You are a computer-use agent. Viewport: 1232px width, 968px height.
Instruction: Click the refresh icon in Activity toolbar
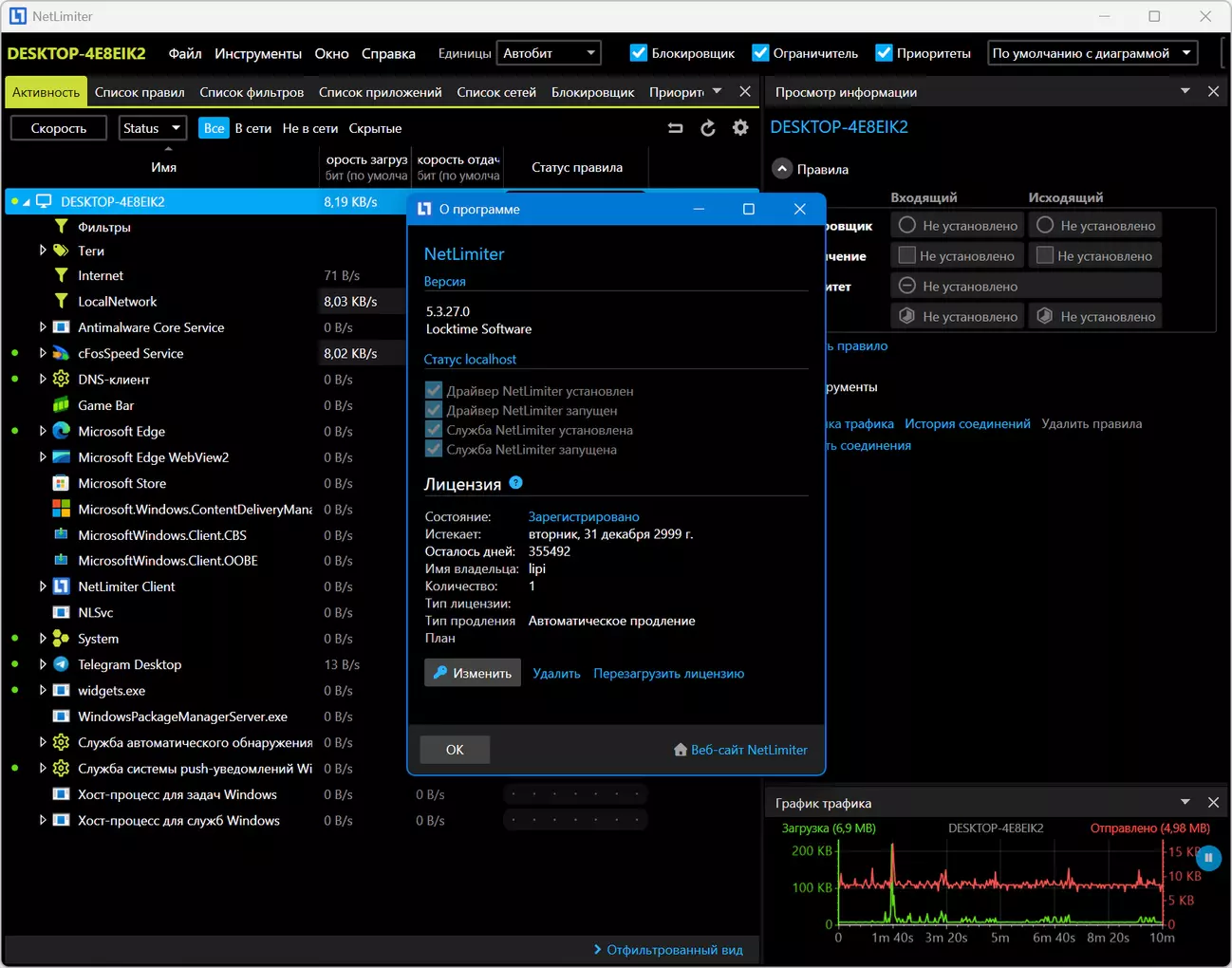pos(708,128)
